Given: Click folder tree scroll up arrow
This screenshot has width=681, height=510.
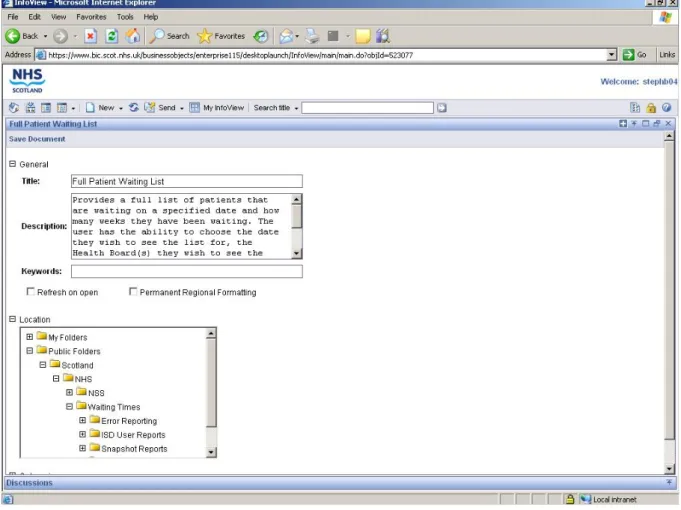Looking at the screenshot, I should click(211, 333).
